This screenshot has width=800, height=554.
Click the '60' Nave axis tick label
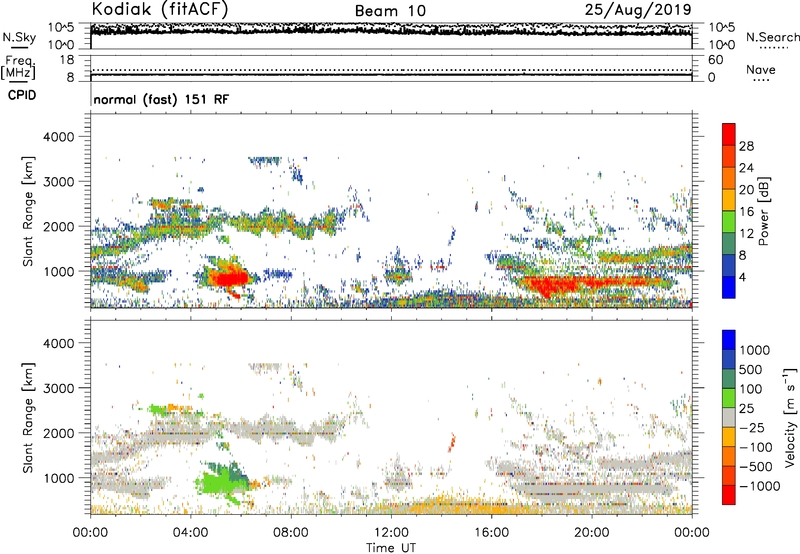(715, 60)
